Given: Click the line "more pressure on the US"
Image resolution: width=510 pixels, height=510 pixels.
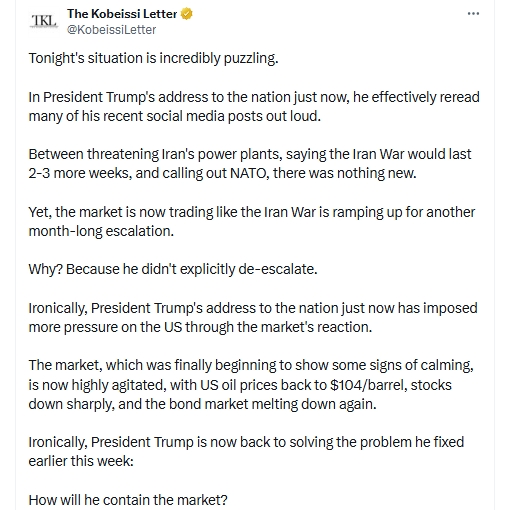Looking at the screenshot, I should tap(200, 327).
